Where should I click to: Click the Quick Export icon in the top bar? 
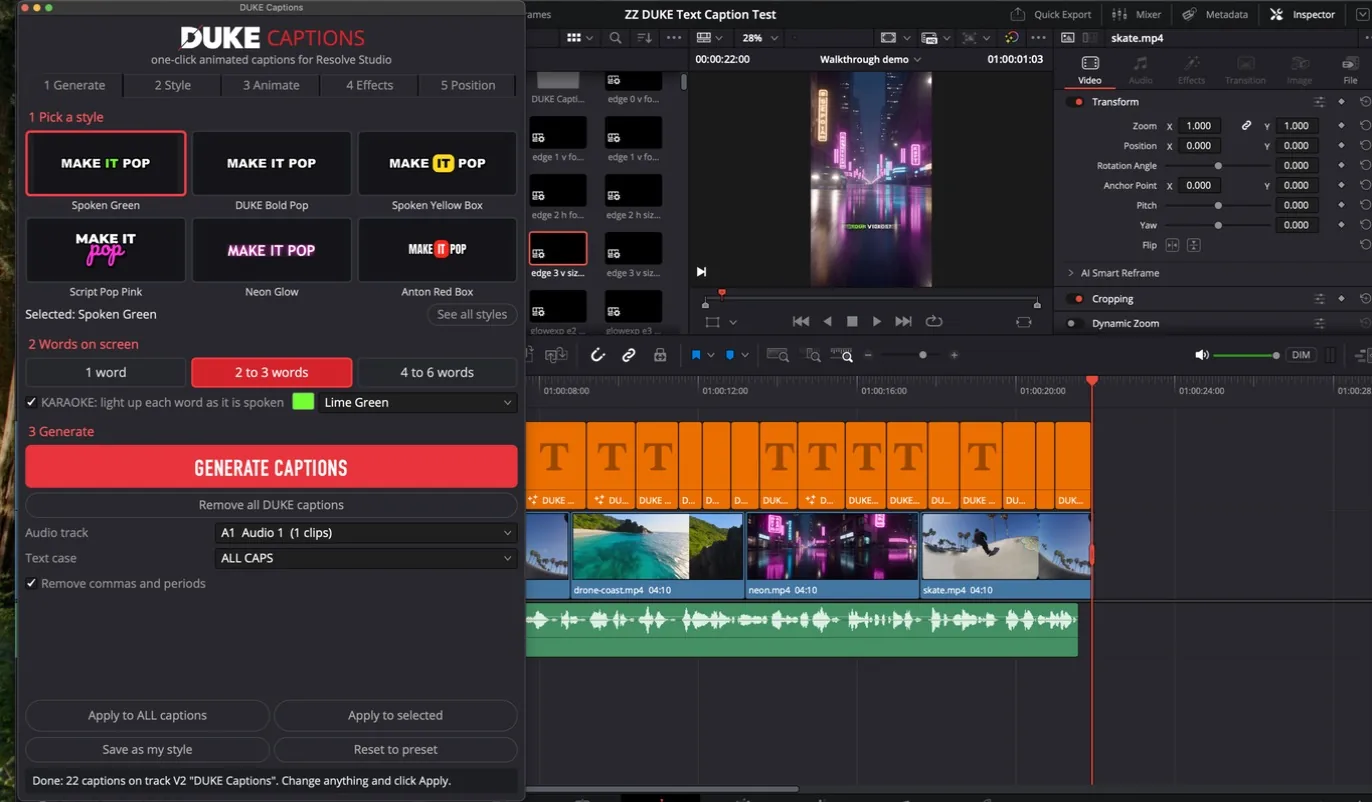point(1018,14)
